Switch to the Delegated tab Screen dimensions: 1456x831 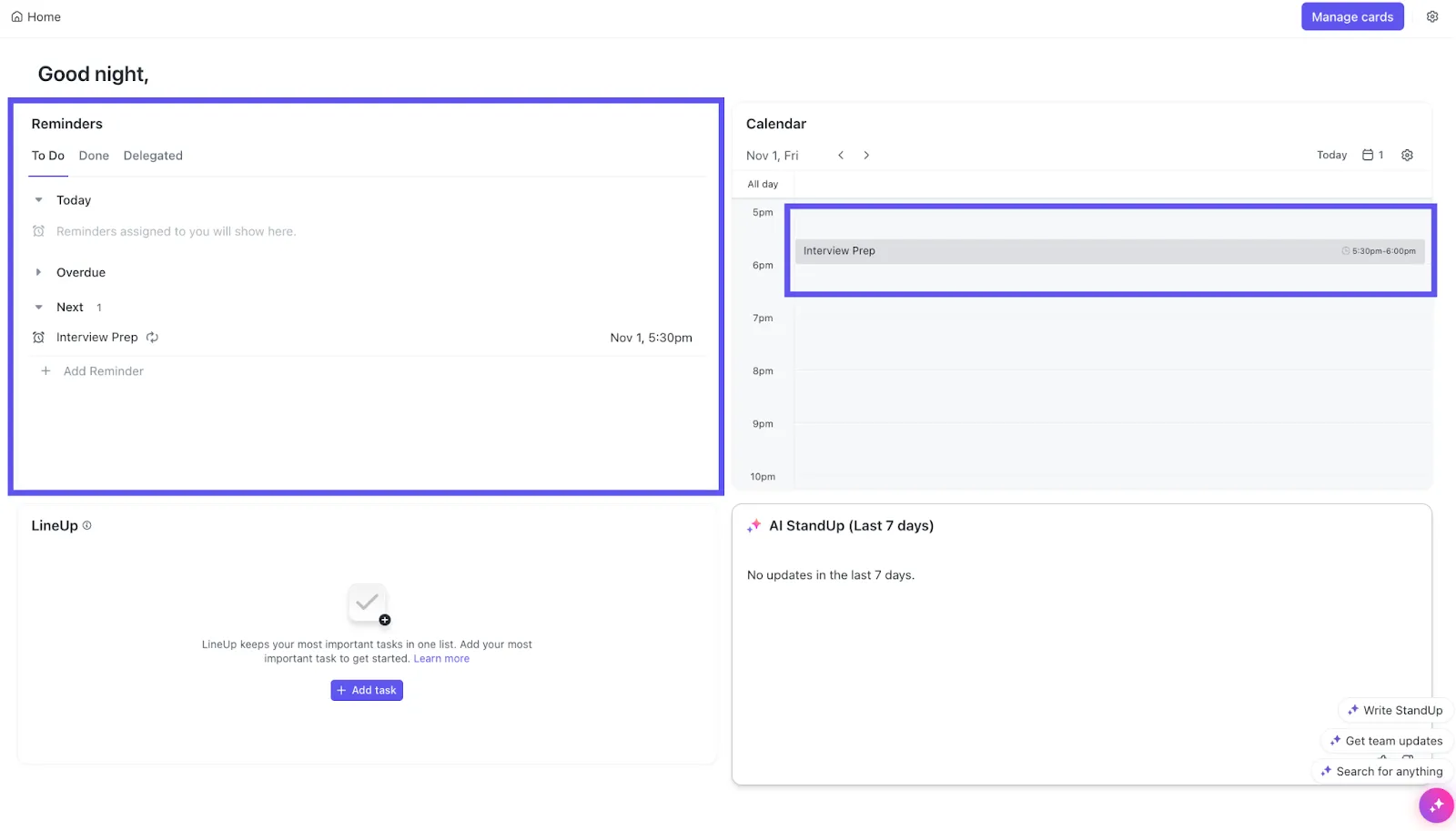[153, 156]
